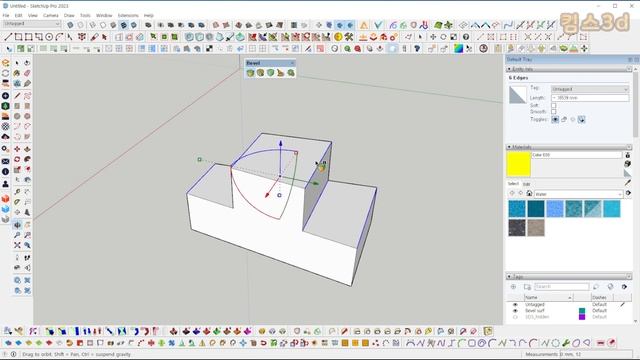Toggle the Soft checkbox

click(x=553, y=105)
